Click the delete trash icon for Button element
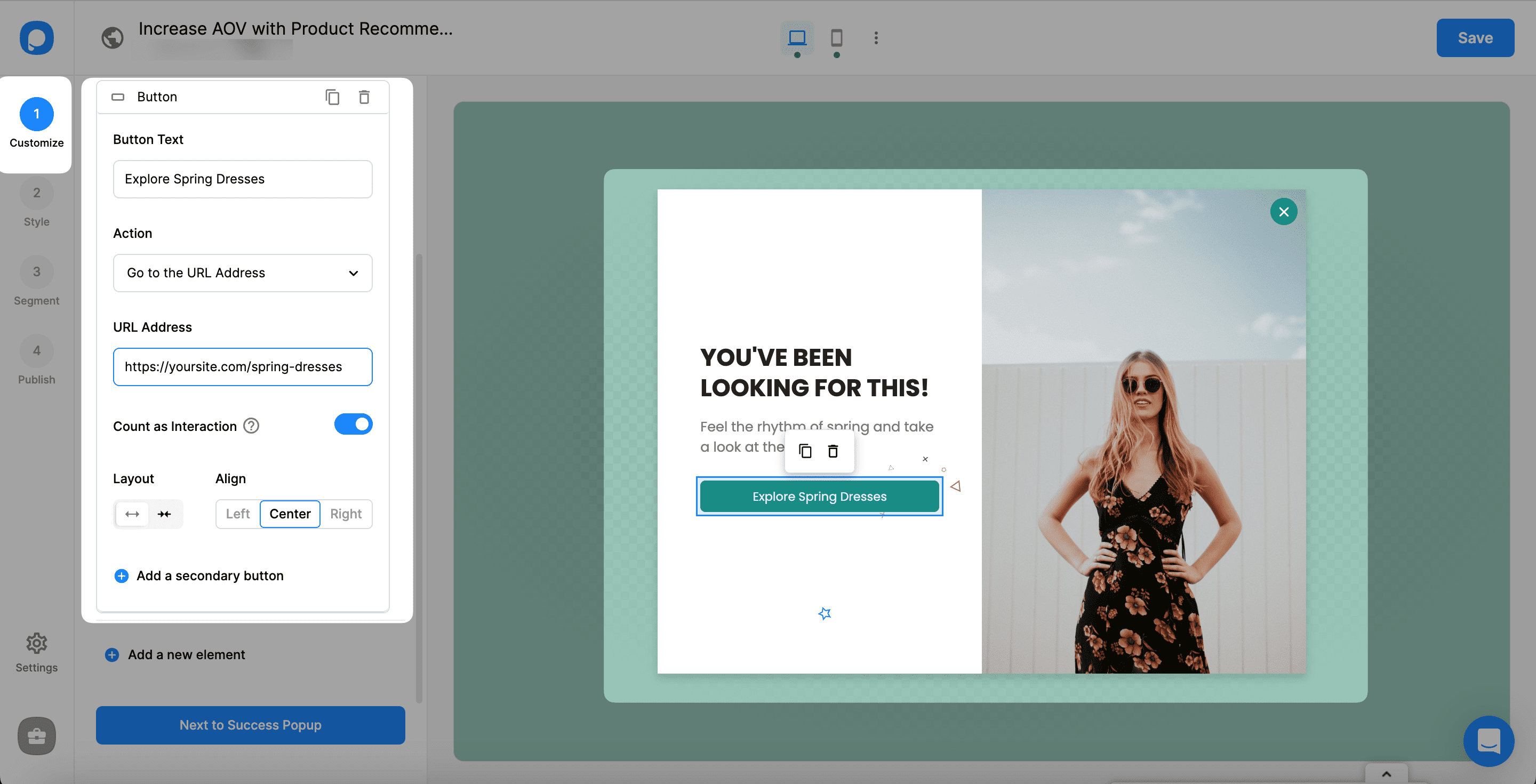The width and height of the screenshot is (1536, 784). 364,97
